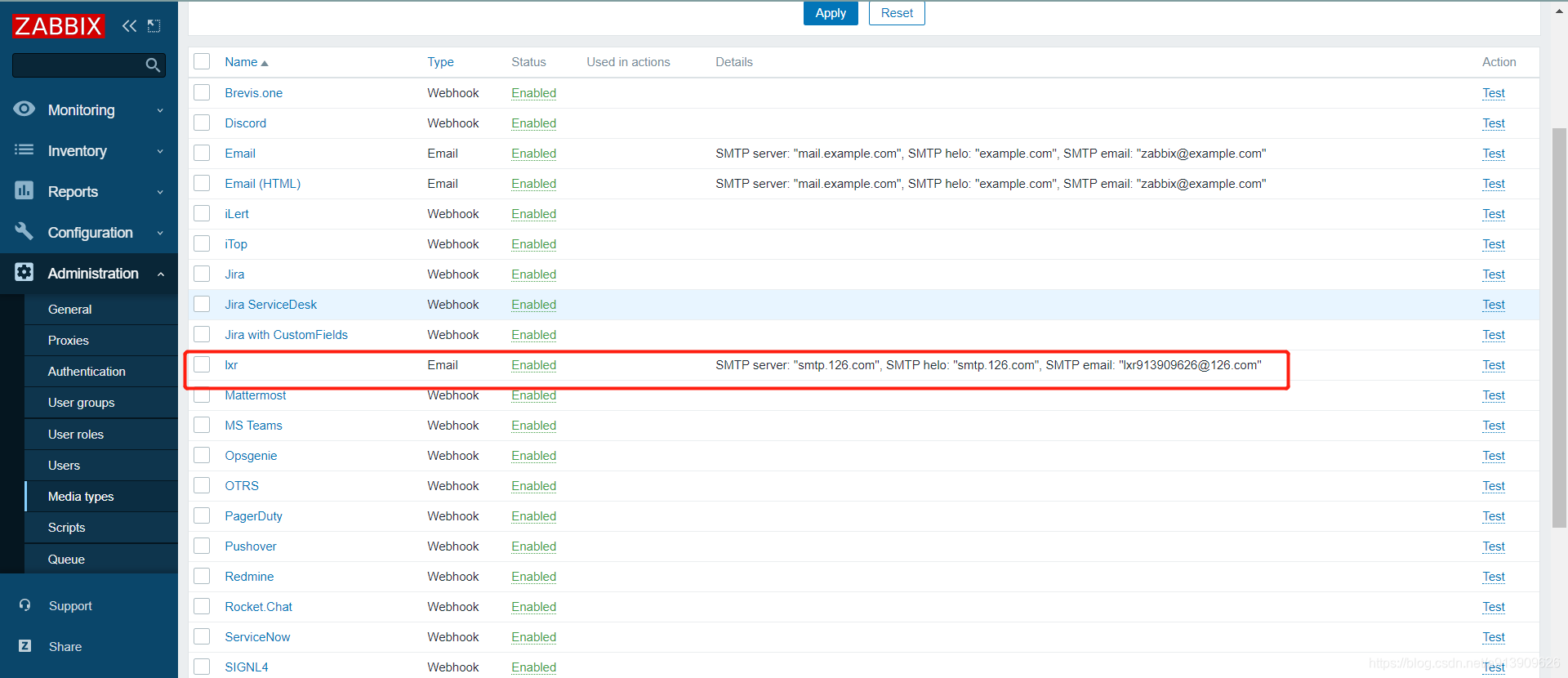Open the Mattermost media type link
Screen dimensions: 1568x678
pos(256,395)
